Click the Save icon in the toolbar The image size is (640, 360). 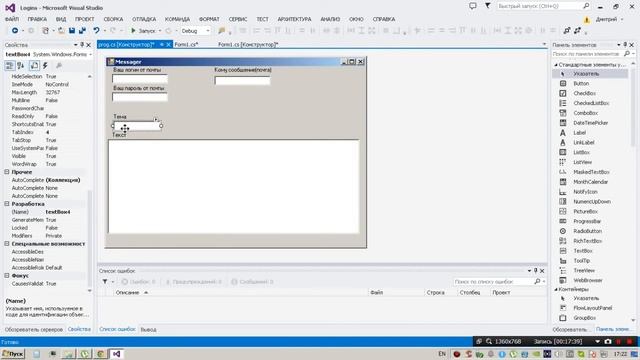72,31
